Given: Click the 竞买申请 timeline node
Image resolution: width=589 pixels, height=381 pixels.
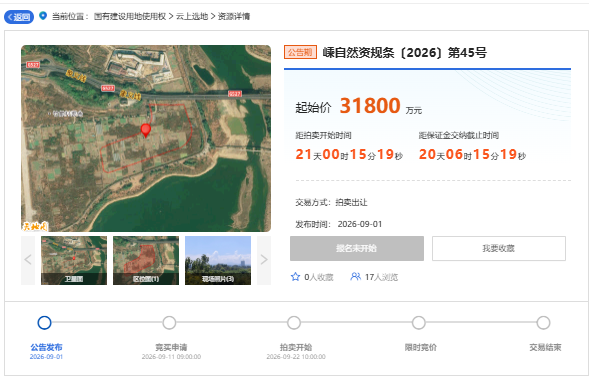Looking at the screenshot, I should [169, 323].
